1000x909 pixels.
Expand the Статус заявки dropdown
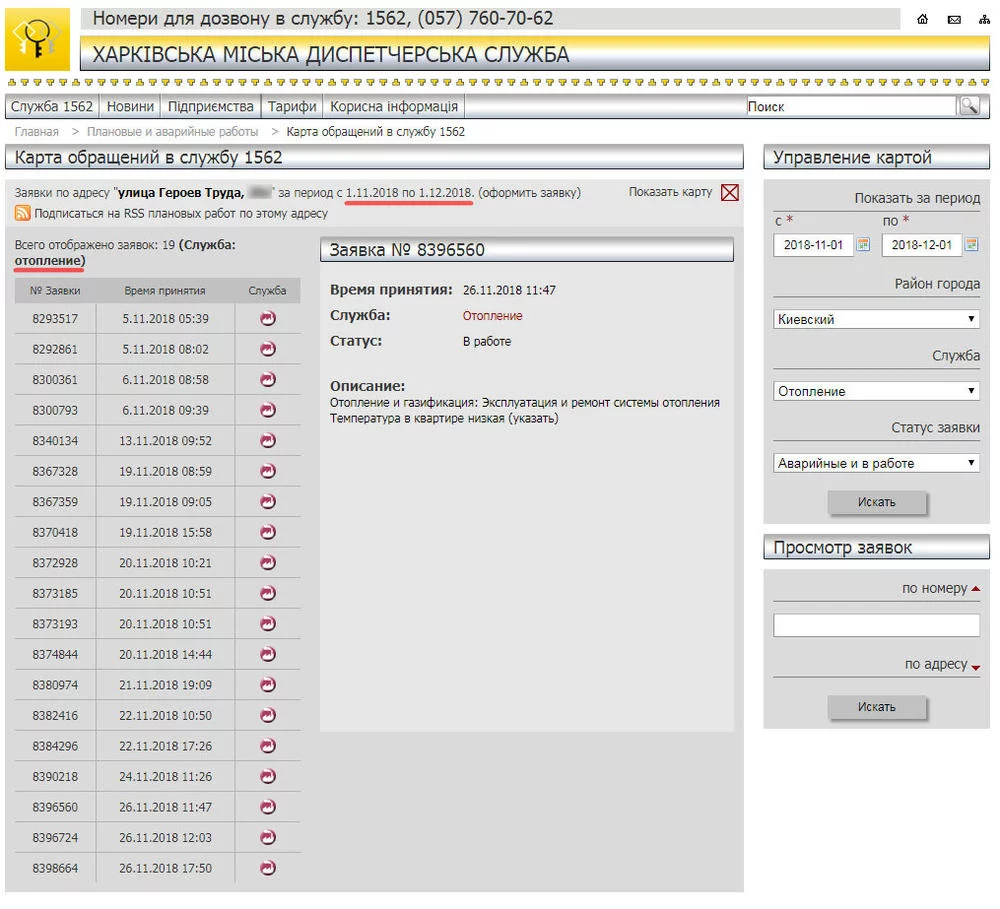(x=876, y=463)
